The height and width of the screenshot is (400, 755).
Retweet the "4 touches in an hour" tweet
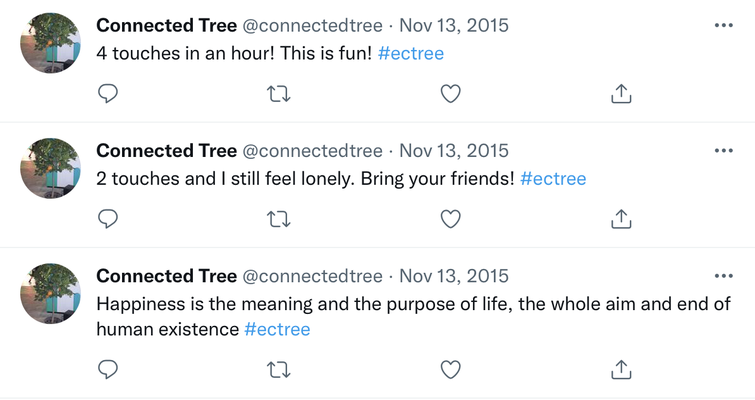coord(280,93)
